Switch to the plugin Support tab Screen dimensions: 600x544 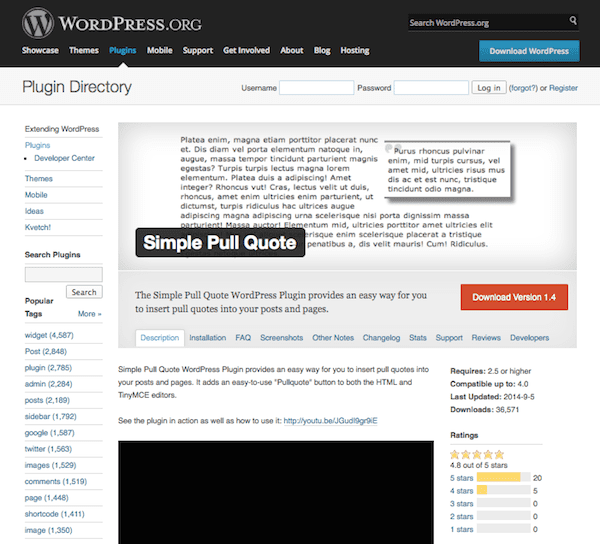[x=449, y=338]
